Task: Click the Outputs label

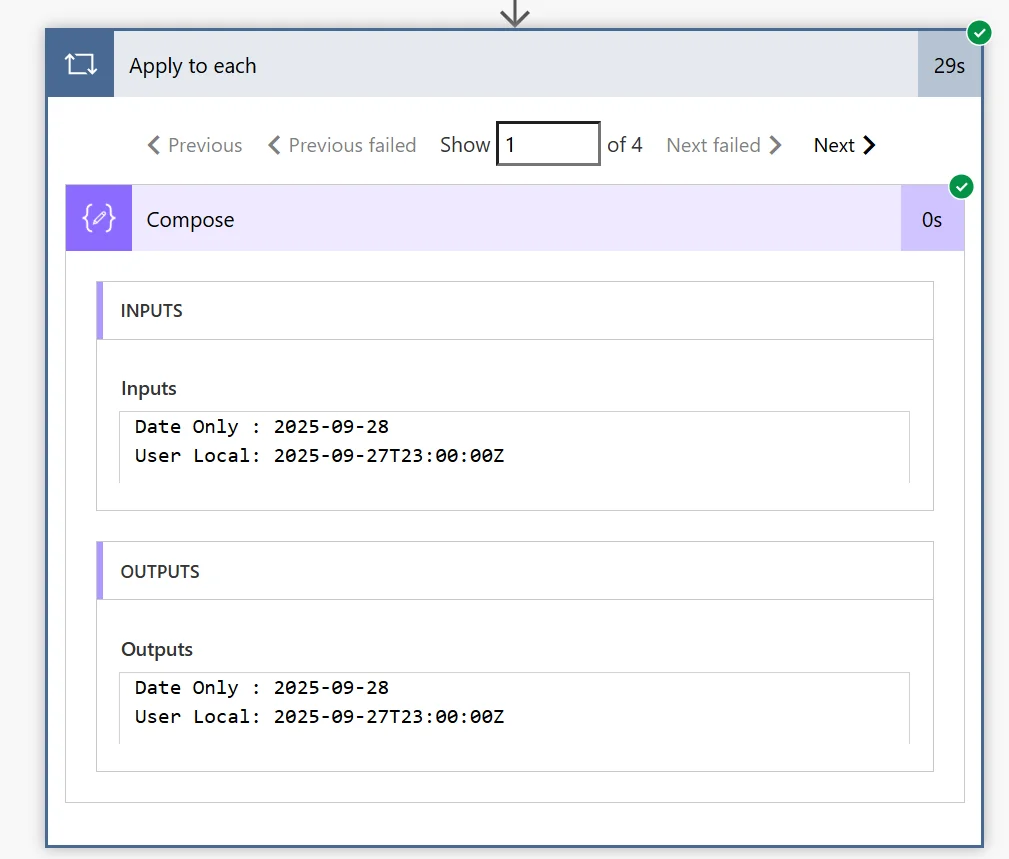Action: [x=157, y=649]
